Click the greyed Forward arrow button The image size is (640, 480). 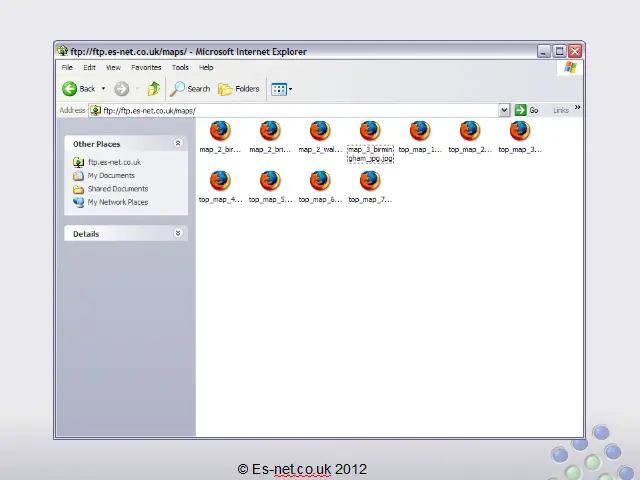tap(122, 89)
